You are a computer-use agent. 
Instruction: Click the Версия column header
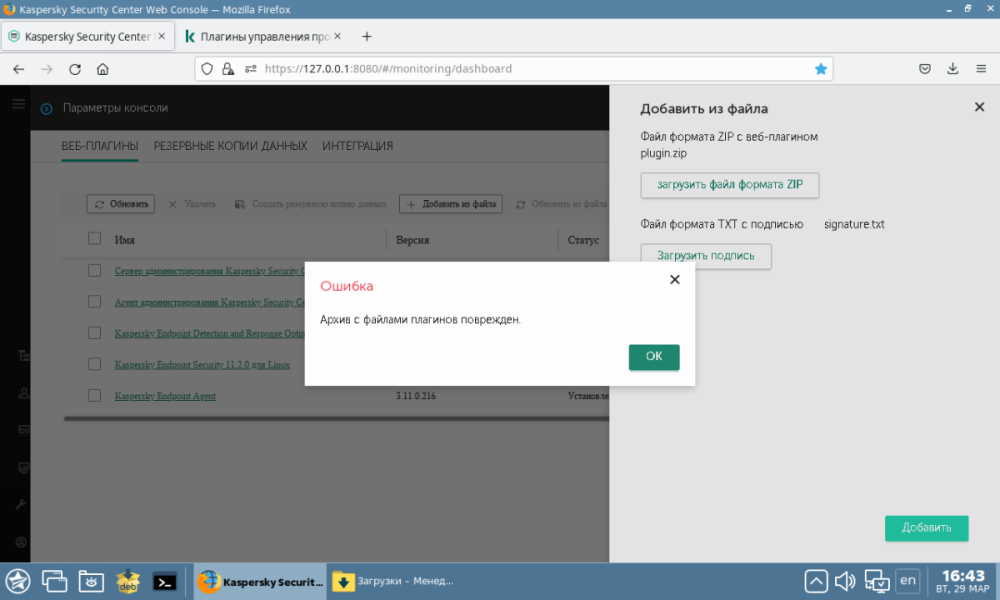412,240
